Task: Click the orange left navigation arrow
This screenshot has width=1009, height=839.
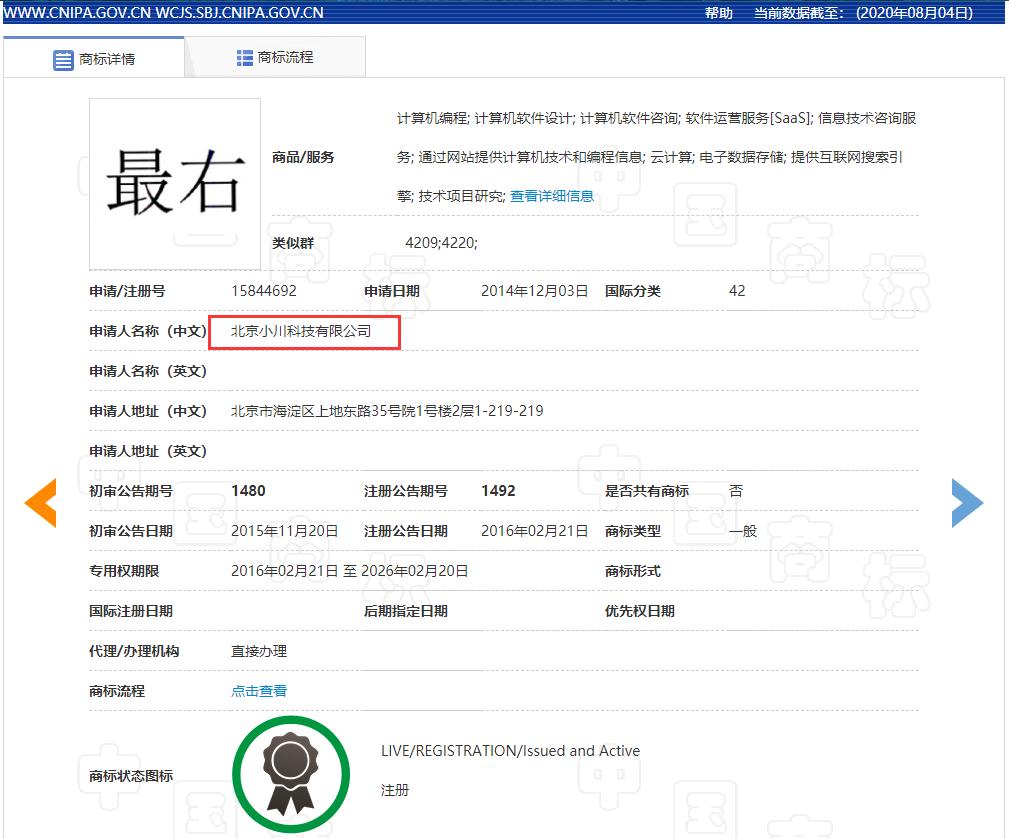Action: coord(39,503)
